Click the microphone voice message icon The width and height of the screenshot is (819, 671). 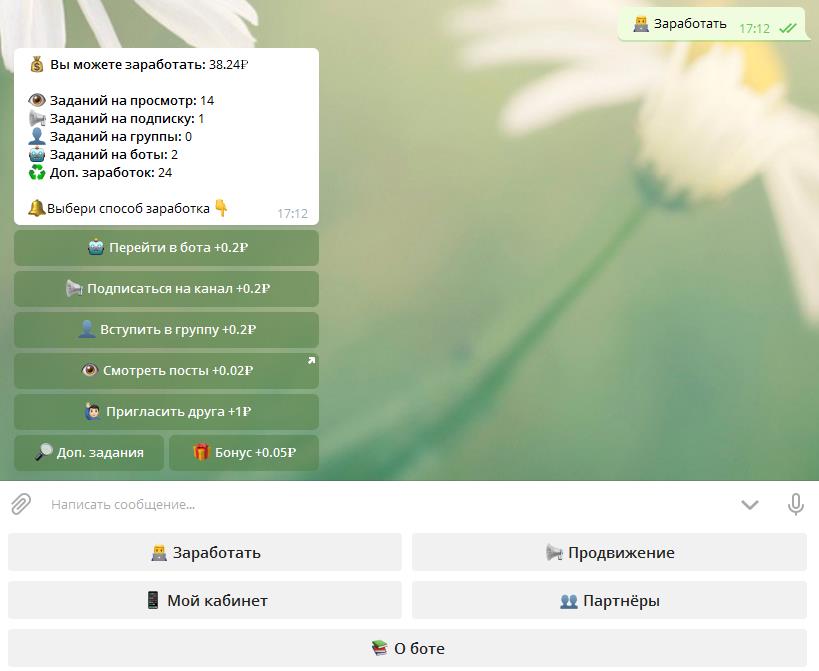795,504
